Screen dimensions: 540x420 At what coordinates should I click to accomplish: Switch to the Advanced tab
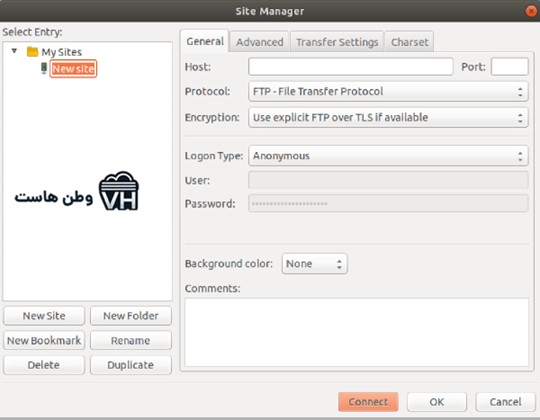coord(260,42)
